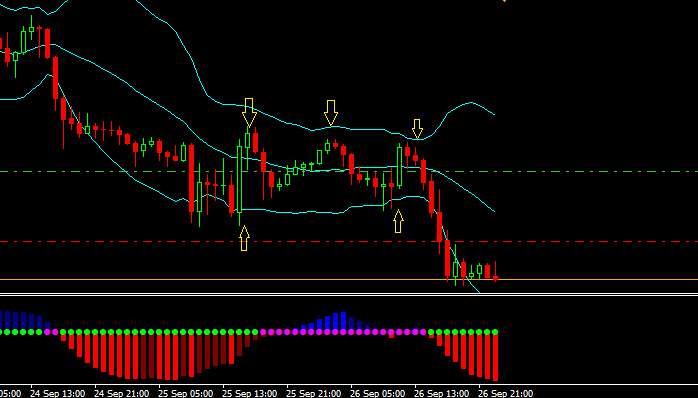The height and width of the screenshot is (398, 698).
Task: Select the yellow sell arrow above 25 Sep 13:00
Action: click(249, 113)
